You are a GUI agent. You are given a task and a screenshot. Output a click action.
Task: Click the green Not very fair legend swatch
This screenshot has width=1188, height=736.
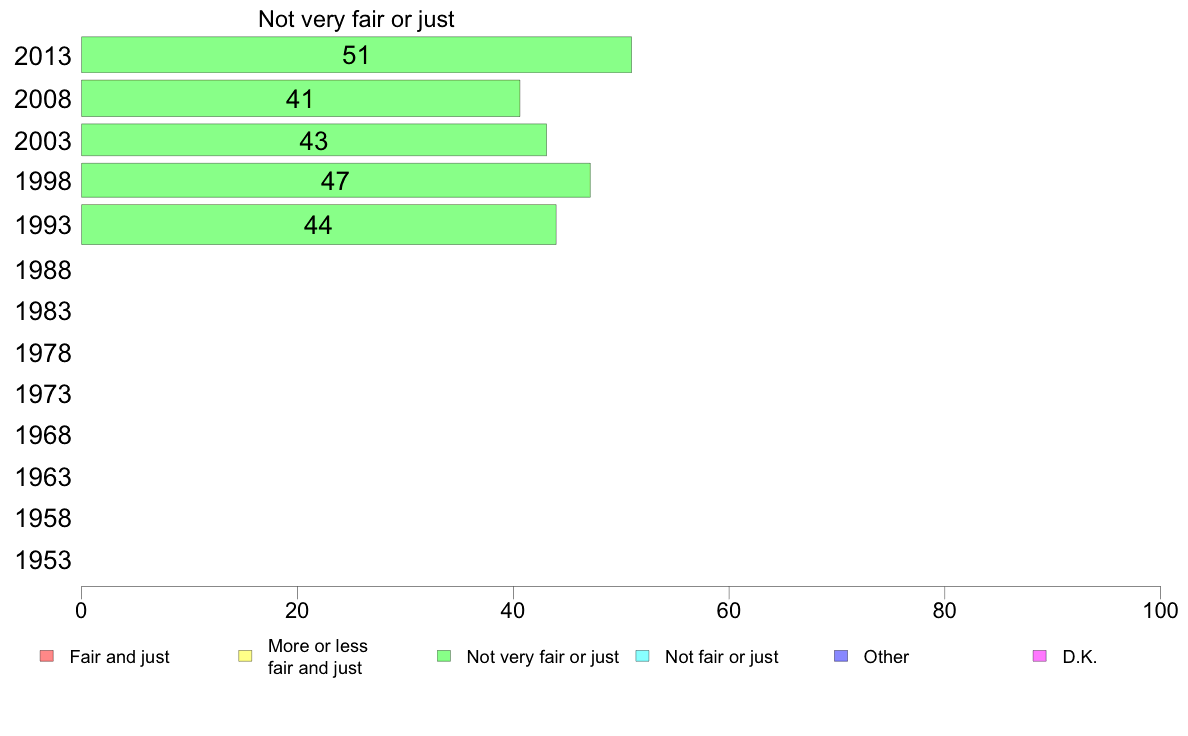(x=444, y=656)
